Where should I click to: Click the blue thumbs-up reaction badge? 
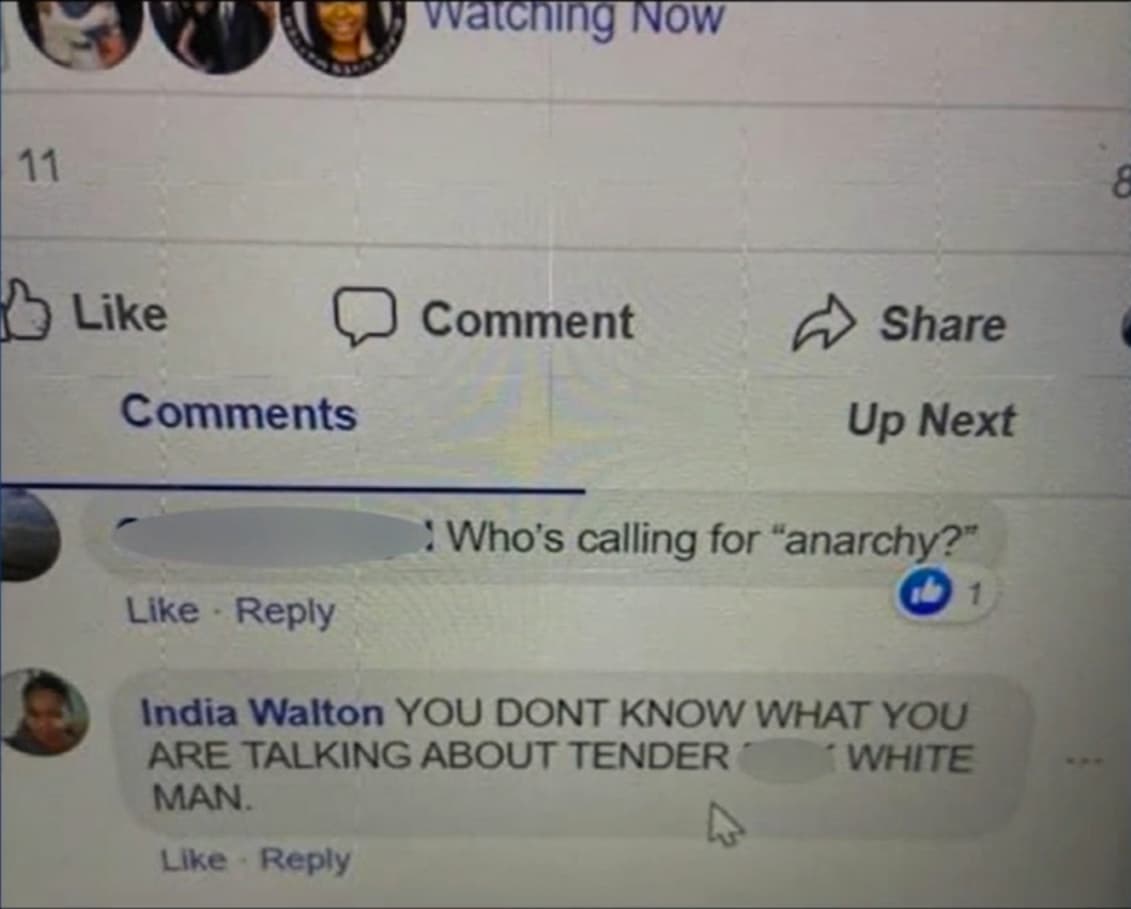click(923, 593)
